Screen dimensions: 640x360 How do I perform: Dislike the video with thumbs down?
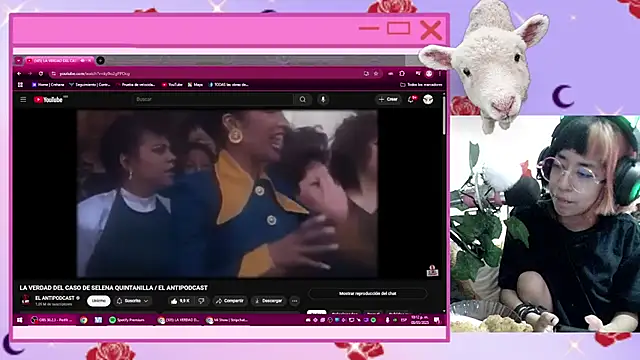point(202,301)
